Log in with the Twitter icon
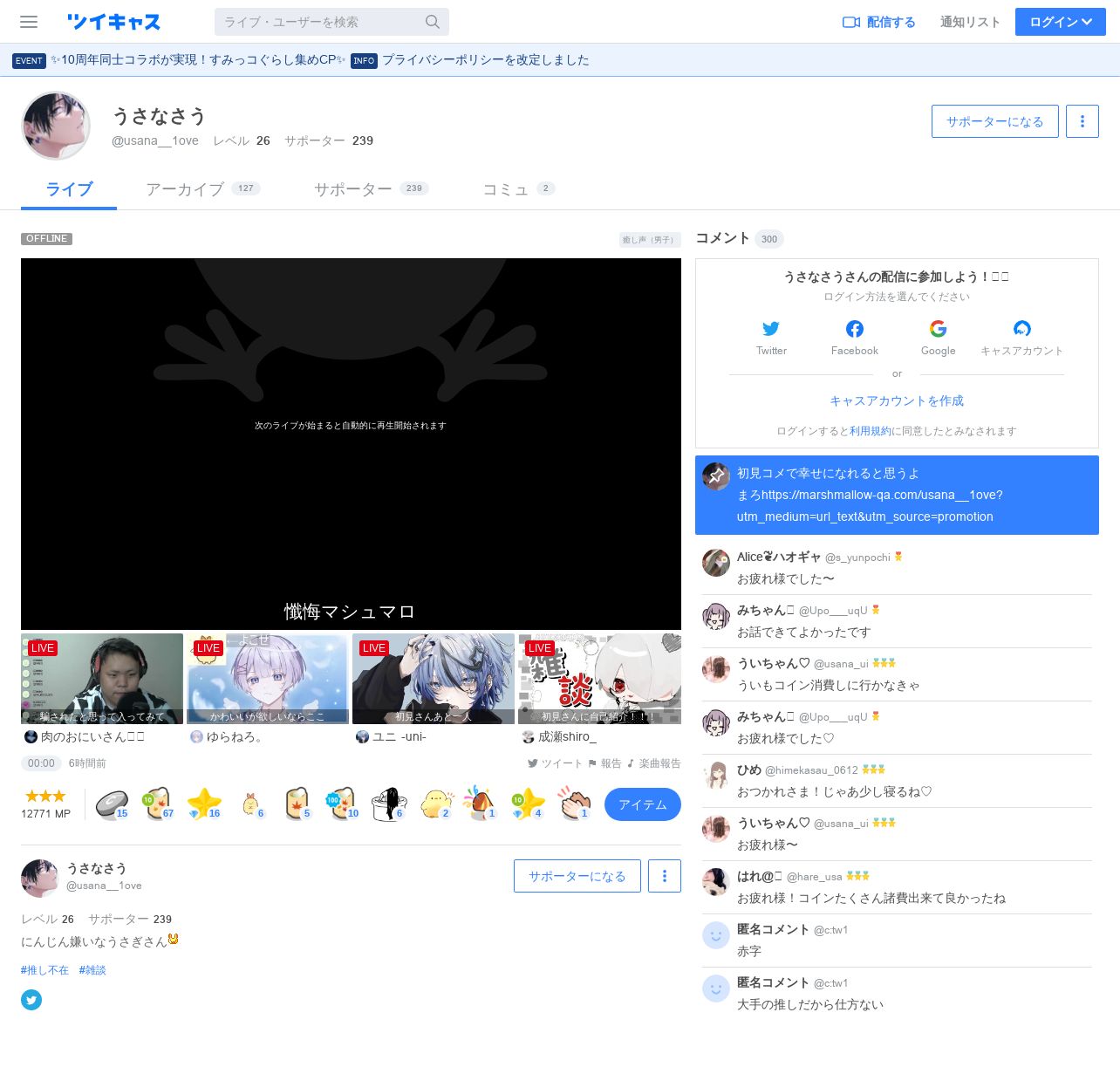 pyautogui.click(x=771, y=329)
